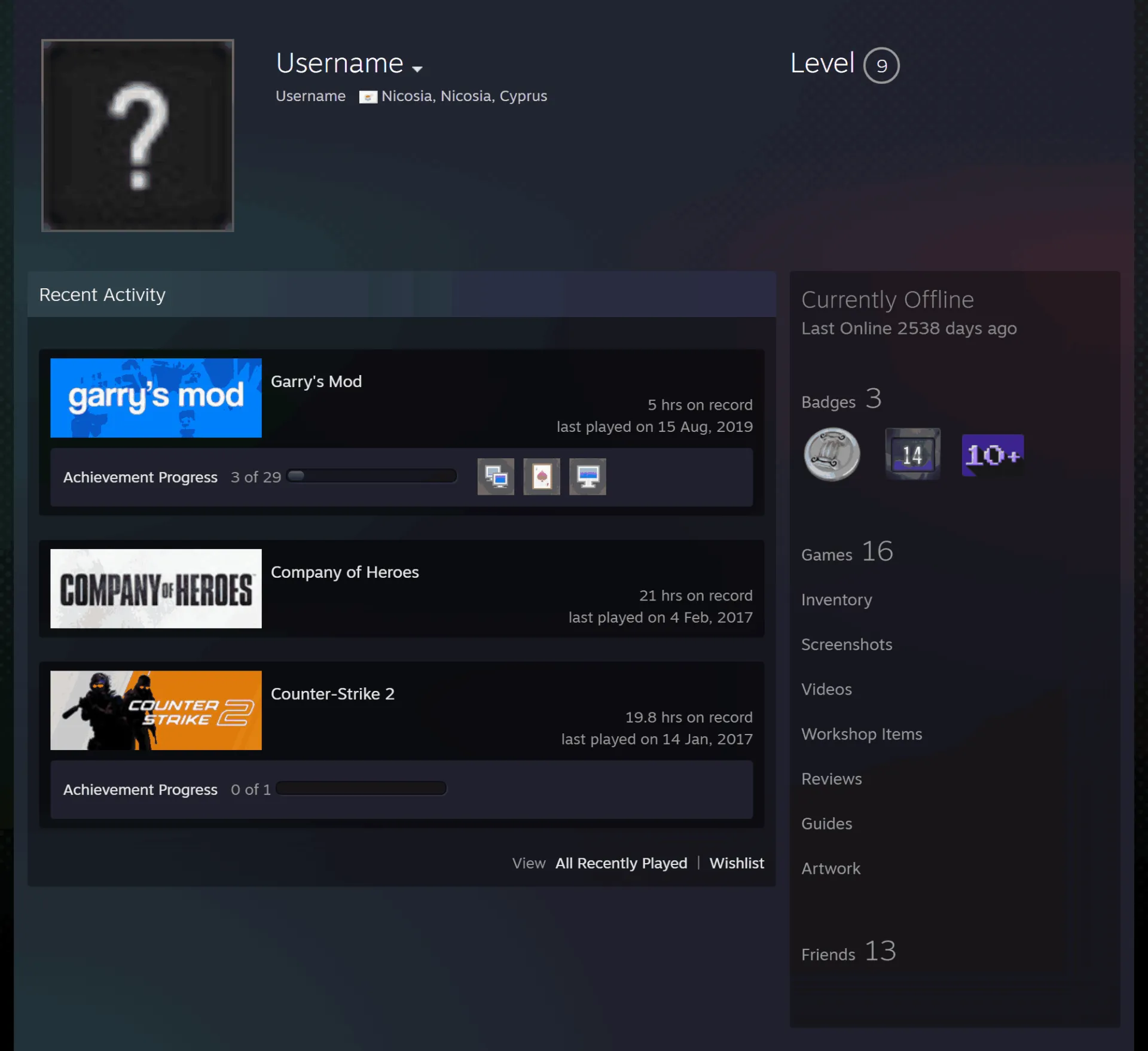Open the Reviews link
Viewport: 1148px width, 1051px height.
pos(832,779)
